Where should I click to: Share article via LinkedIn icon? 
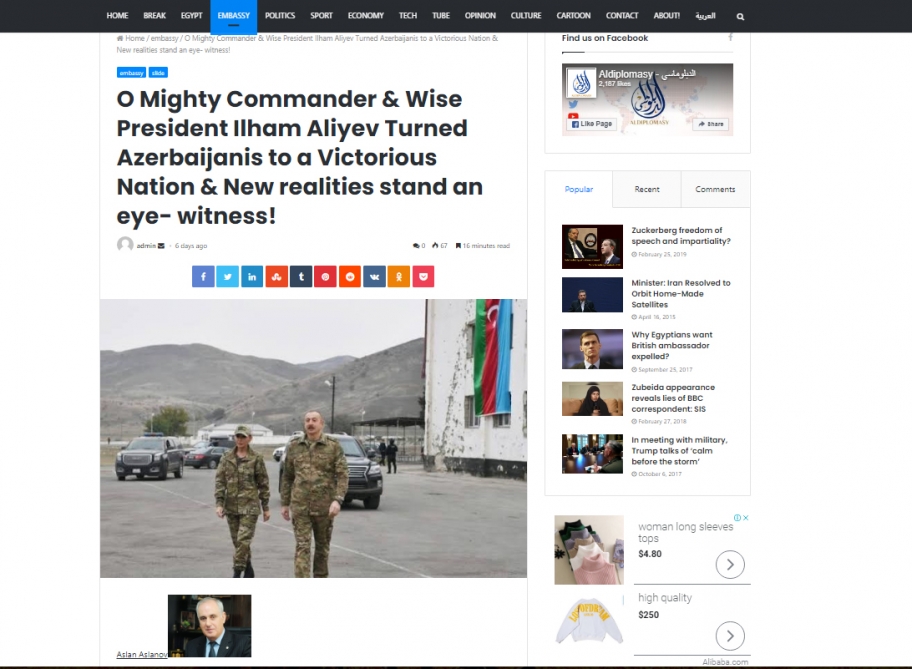pyautogui.click(x=252, y=277)
